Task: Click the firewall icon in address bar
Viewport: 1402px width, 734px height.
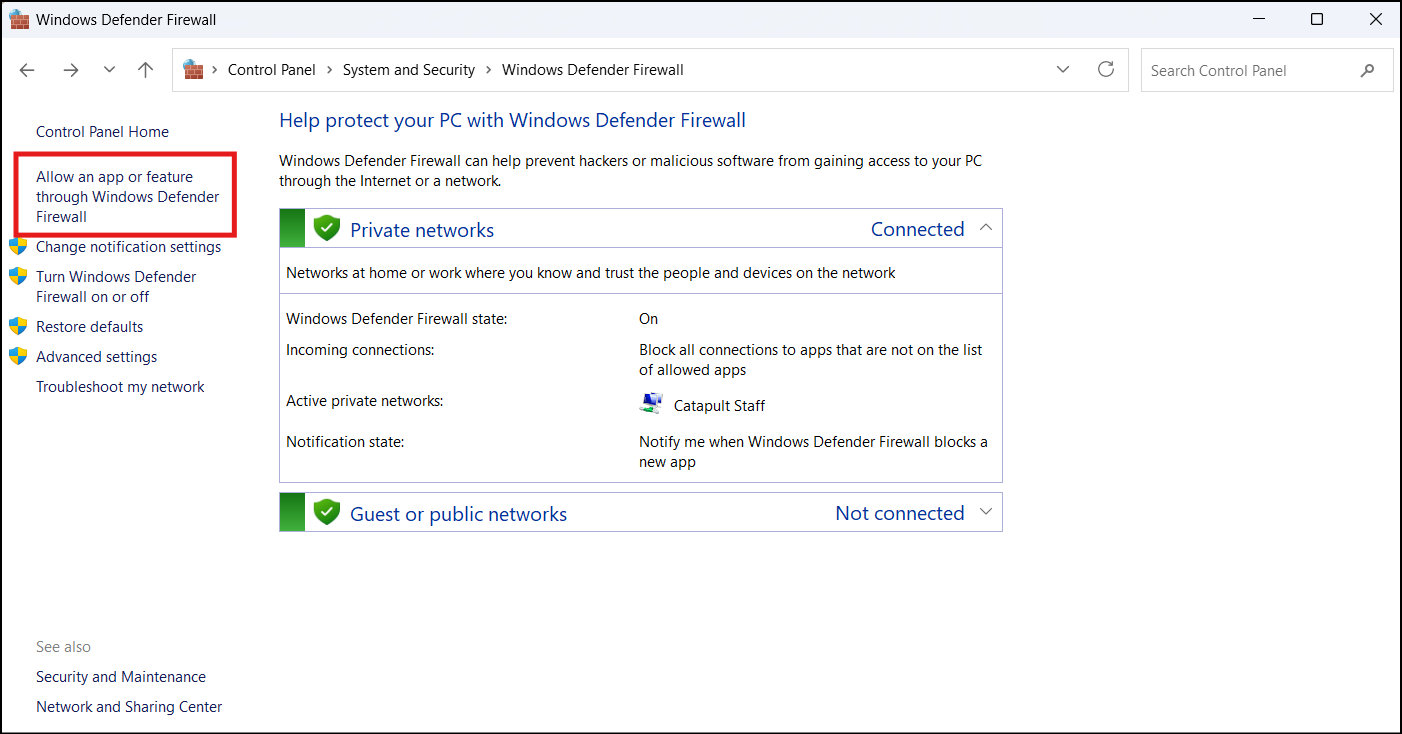Action: coord(194,70)
